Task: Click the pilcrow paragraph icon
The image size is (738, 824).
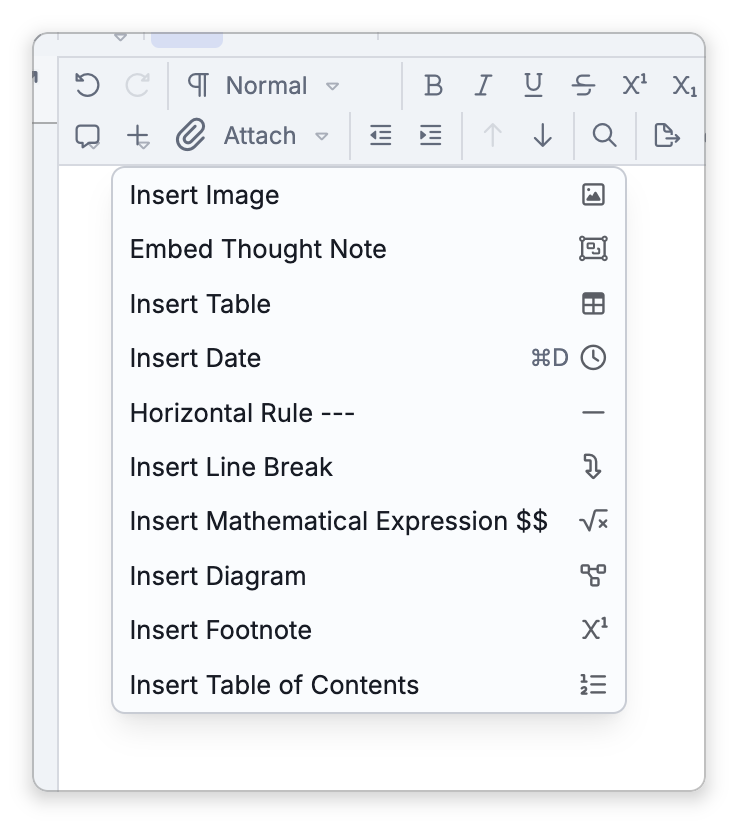Action: point(199,85)
